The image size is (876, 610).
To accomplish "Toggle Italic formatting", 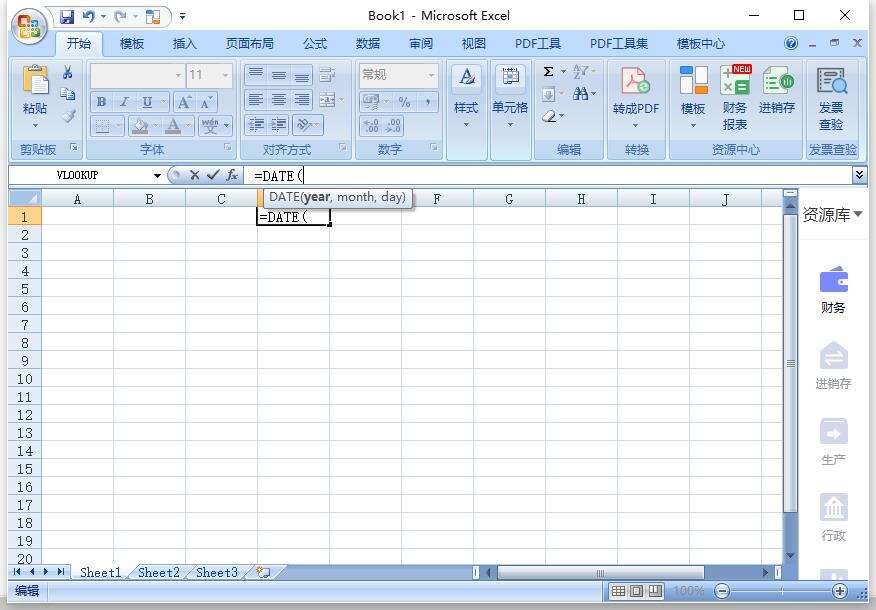I will [124, 102].
